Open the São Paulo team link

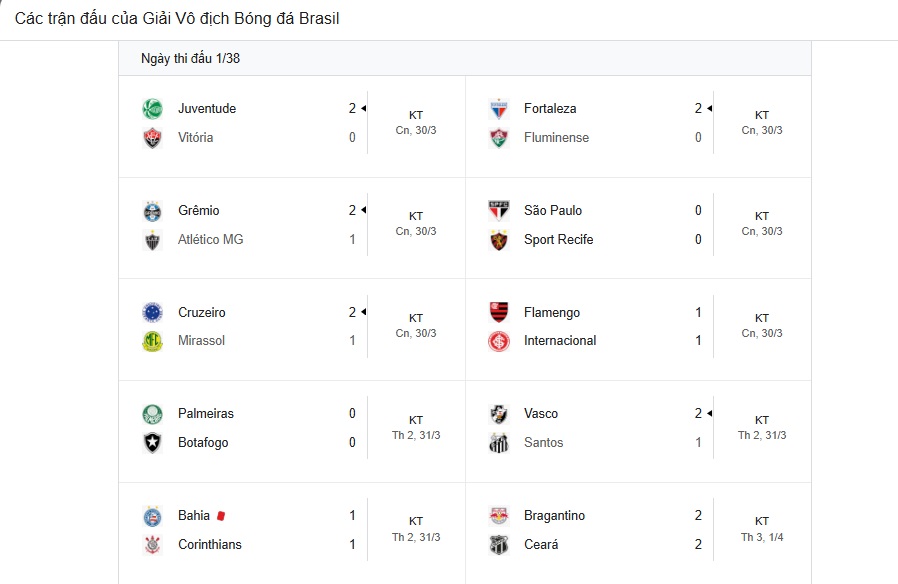tap(553, 210)
